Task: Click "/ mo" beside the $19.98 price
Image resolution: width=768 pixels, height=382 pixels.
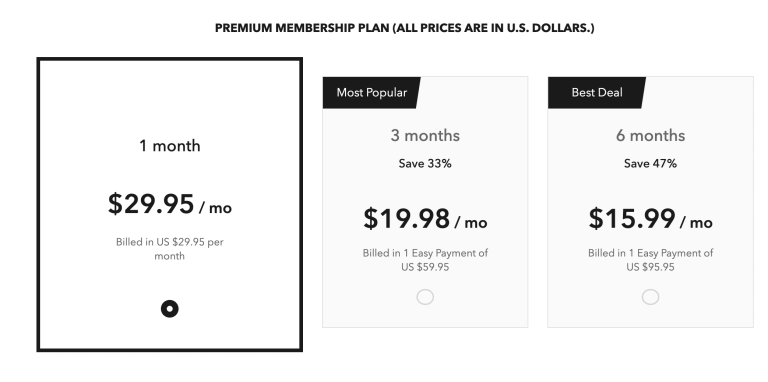Action: click(471, 222)
